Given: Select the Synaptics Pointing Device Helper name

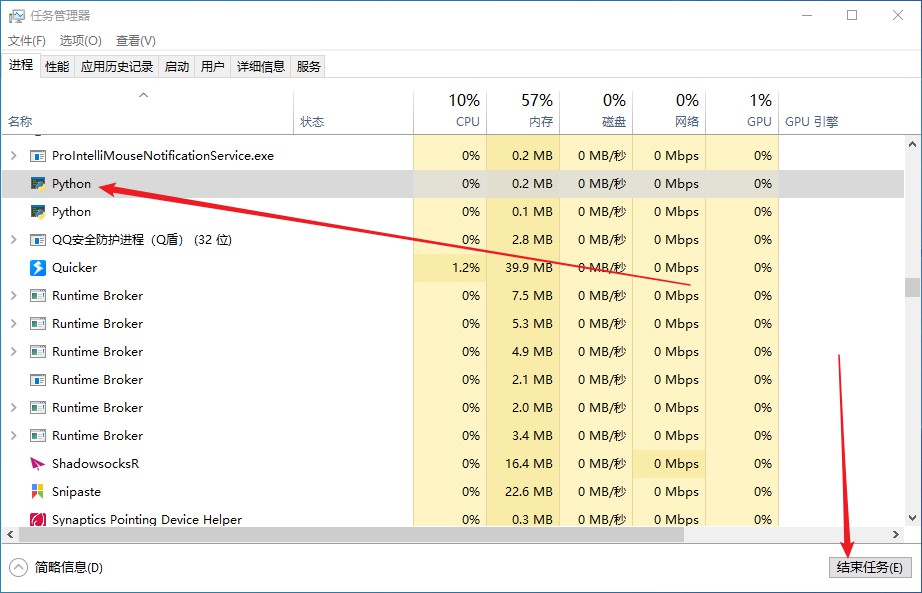Looking at the screenshot, I should (x=147, y=519).
